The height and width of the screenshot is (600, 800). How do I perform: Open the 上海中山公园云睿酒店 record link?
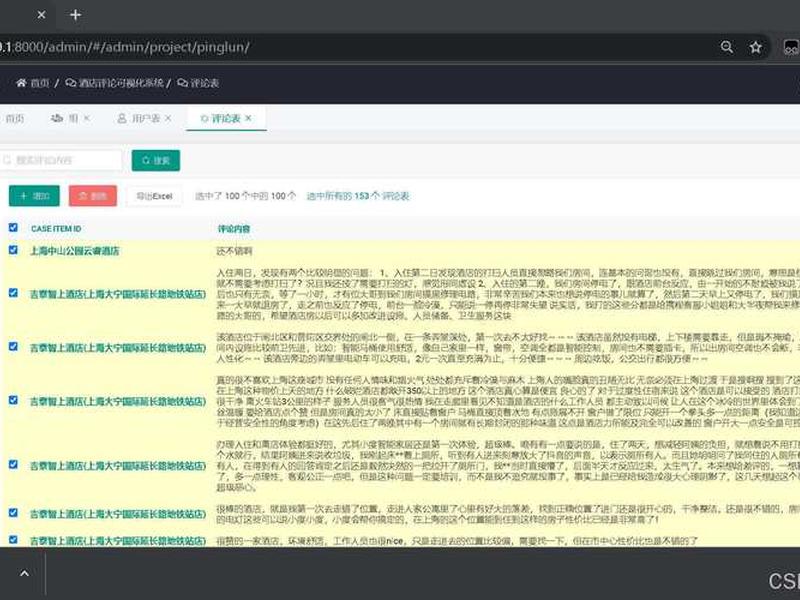[x=74, y=251]
